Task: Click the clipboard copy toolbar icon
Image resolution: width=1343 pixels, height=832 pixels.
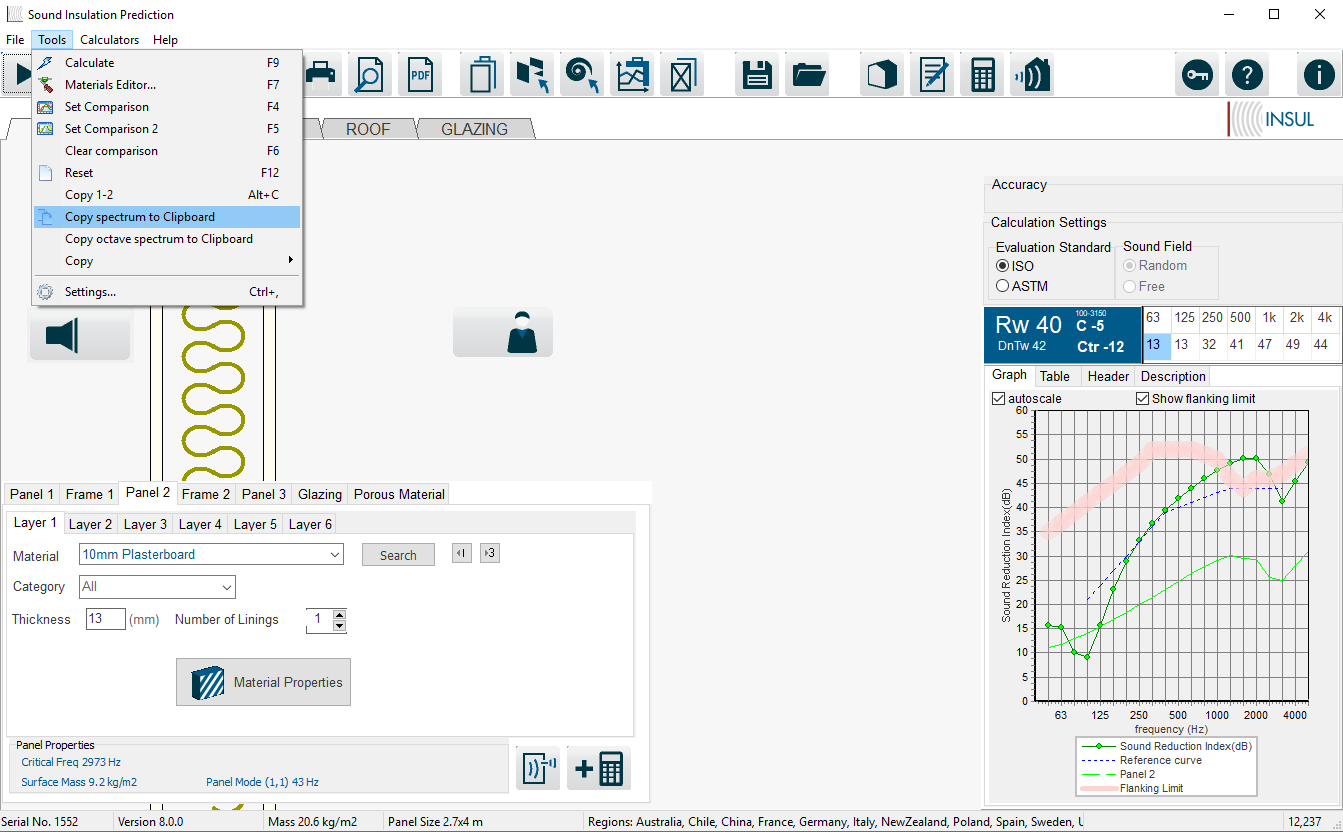Action: click(x=482, y=75)
